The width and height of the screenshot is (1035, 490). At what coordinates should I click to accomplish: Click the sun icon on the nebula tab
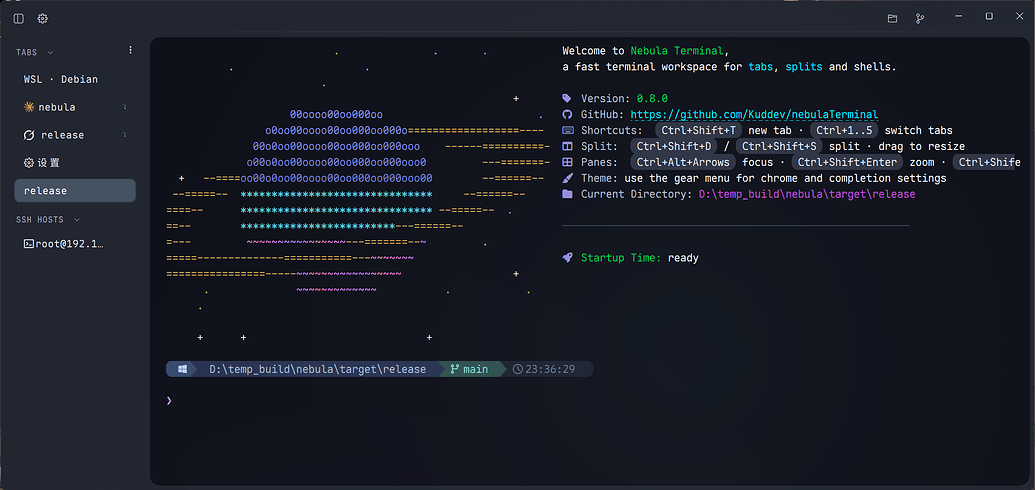pos(29,107)
